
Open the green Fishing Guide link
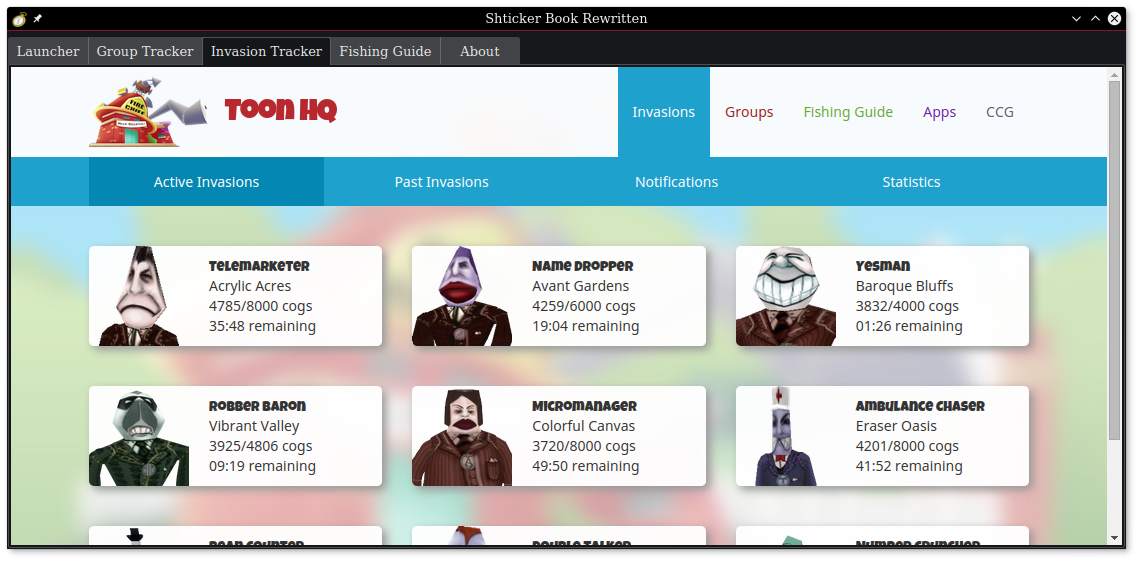[848, 113]
